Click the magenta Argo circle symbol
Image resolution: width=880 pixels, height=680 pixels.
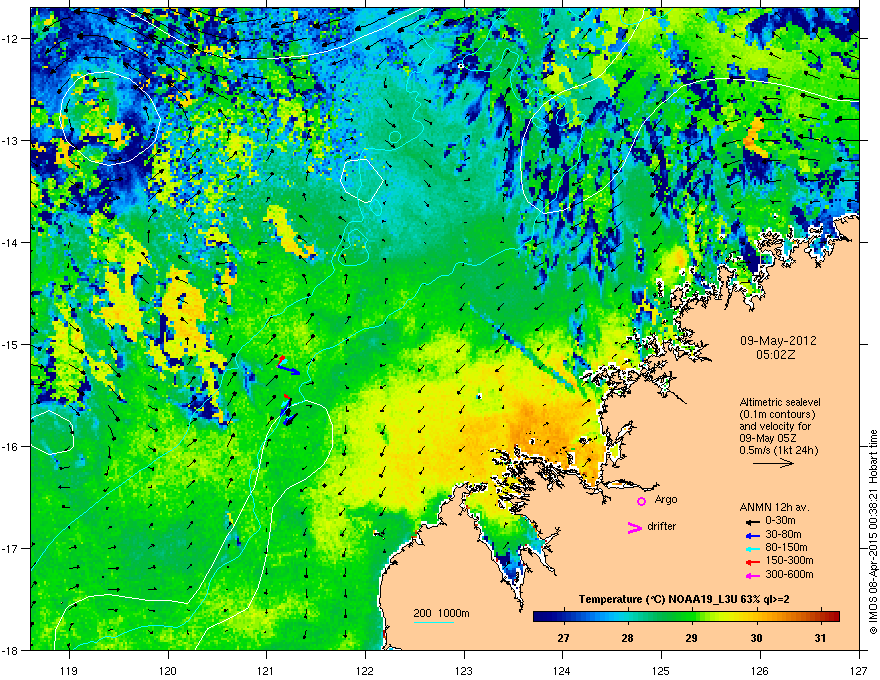pyautogui.click(x=641, y=501)
